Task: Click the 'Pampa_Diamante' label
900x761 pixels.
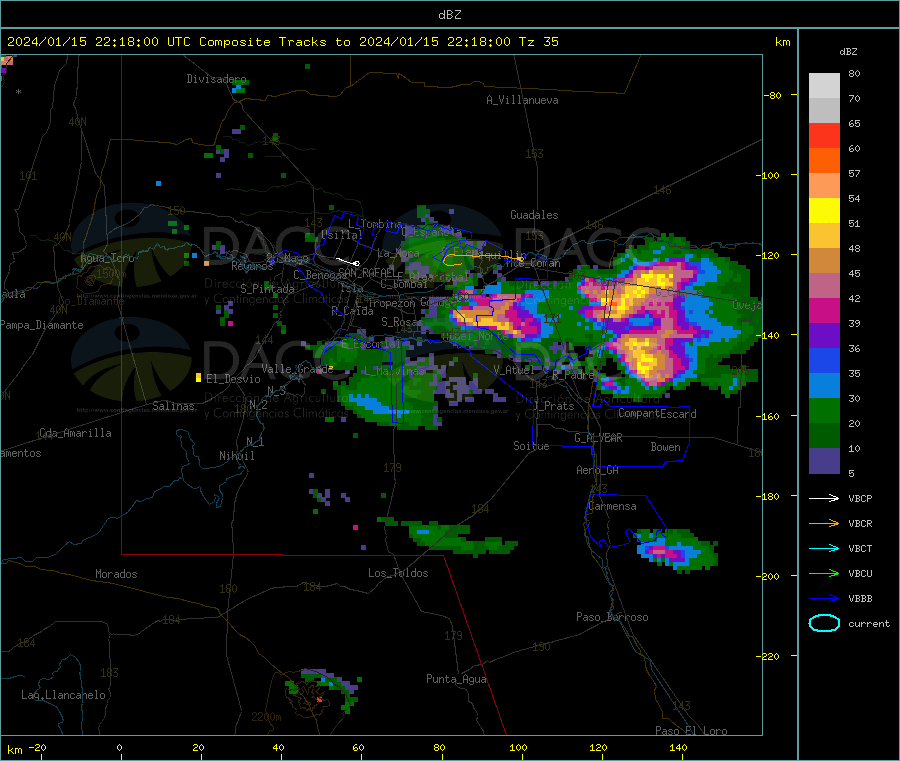Action: 42,325
